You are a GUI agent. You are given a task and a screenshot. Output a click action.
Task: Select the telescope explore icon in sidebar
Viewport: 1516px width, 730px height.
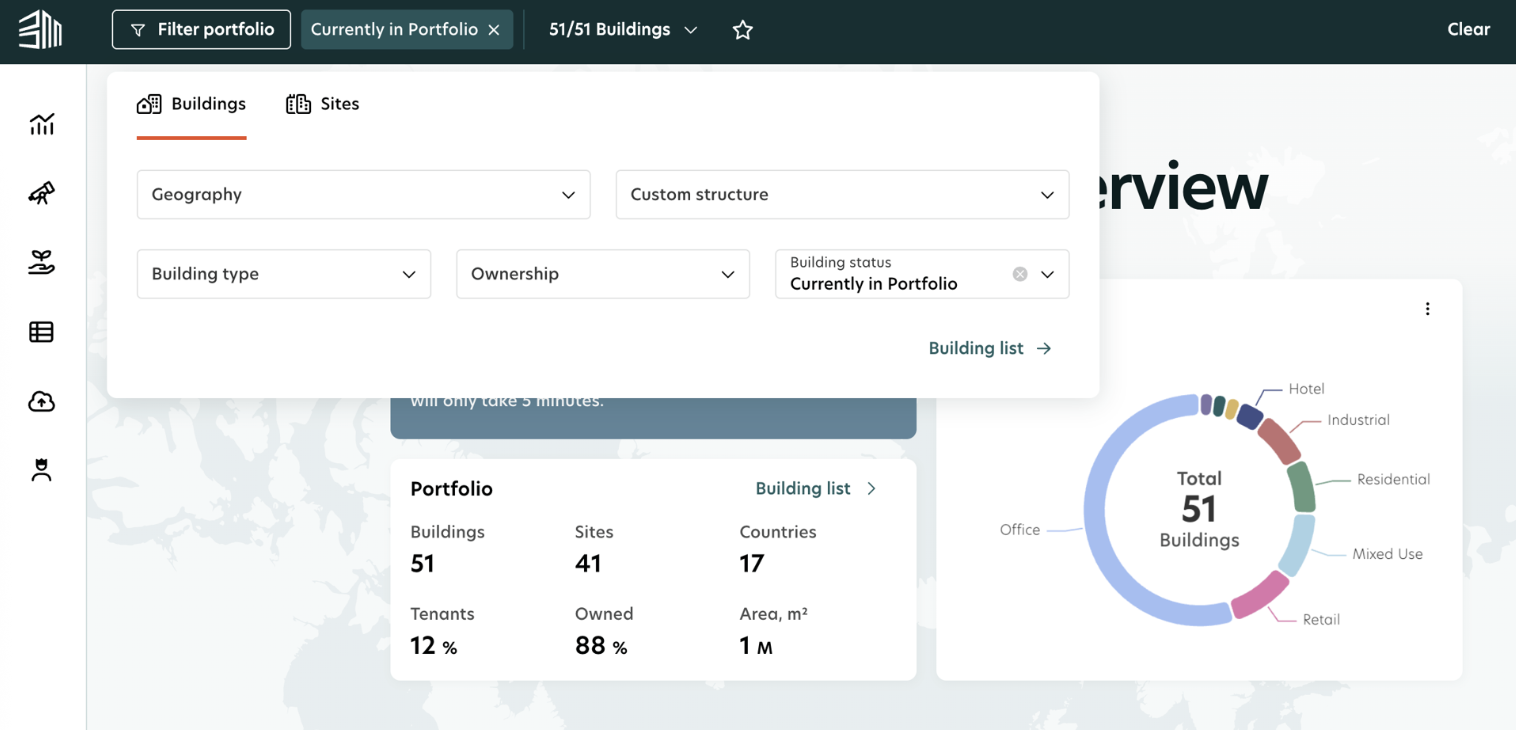coord(41,193)
